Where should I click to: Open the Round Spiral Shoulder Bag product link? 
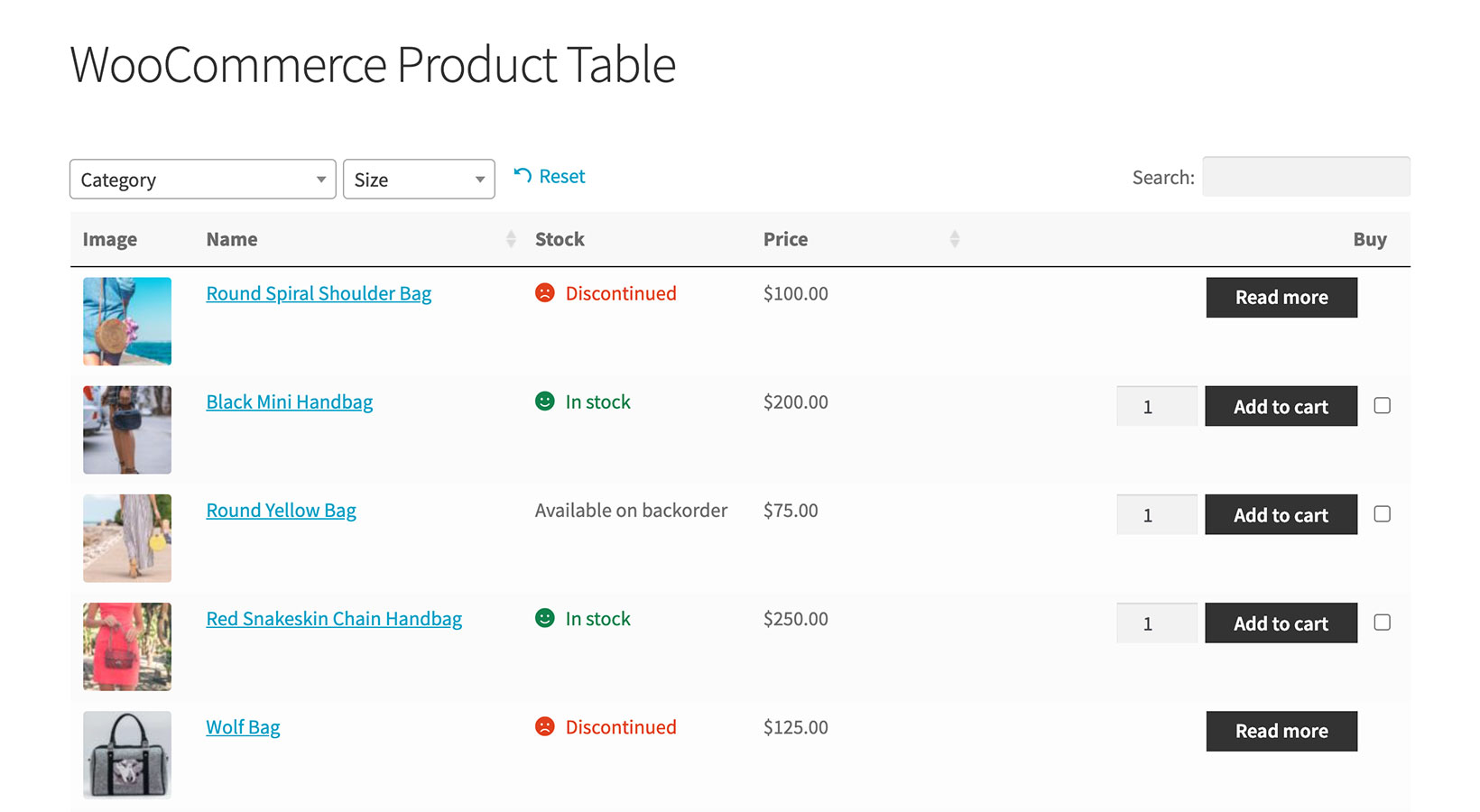pos(319,293)
